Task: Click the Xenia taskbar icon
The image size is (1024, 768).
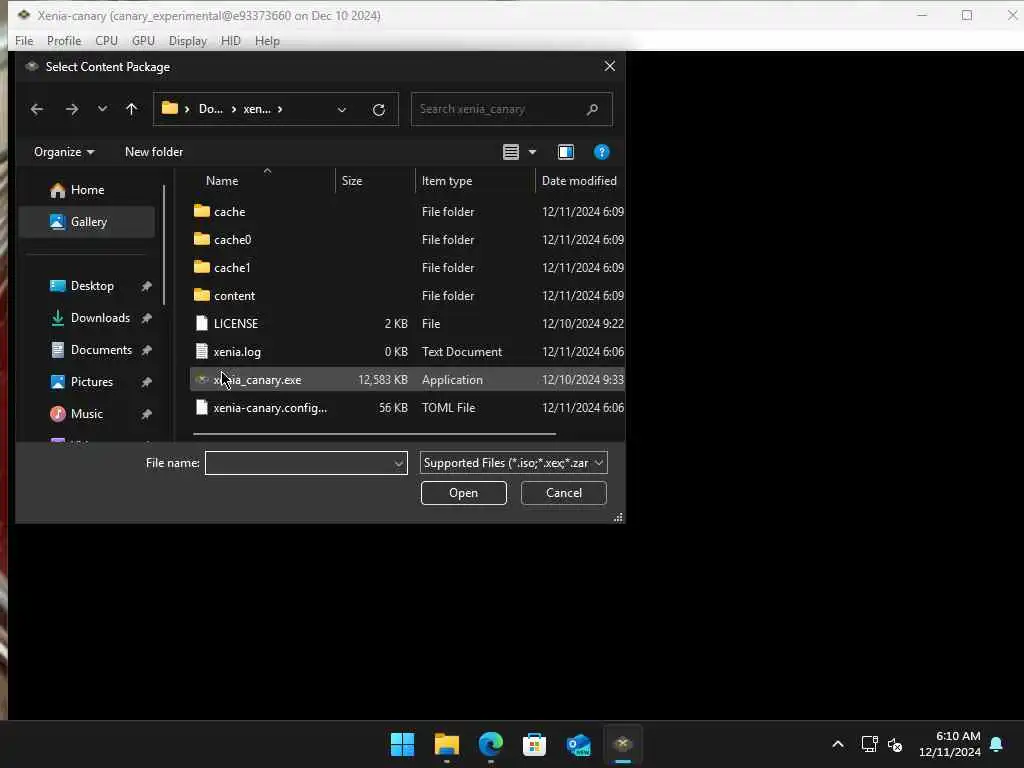Action: pyautogui.click(x=622, y=744)
